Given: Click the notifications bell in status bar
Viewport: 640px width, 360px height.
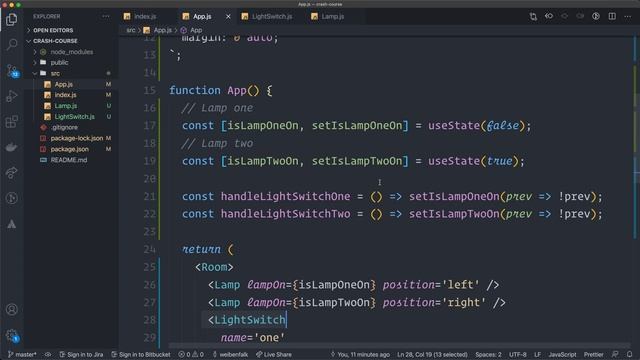Looking at the screenshot, I should coord(629,354).
